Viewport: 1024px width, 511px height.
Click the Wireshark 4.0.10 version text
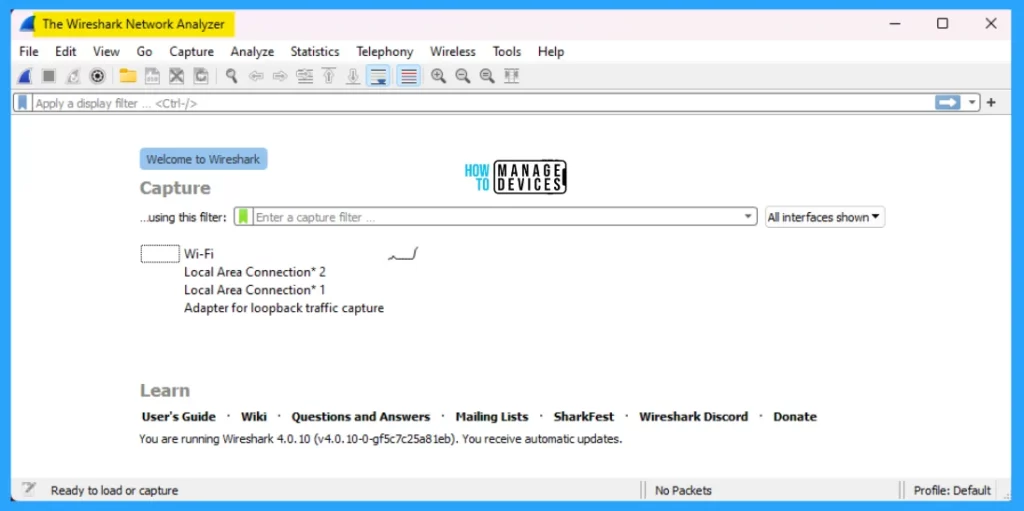tap(381, 439)
